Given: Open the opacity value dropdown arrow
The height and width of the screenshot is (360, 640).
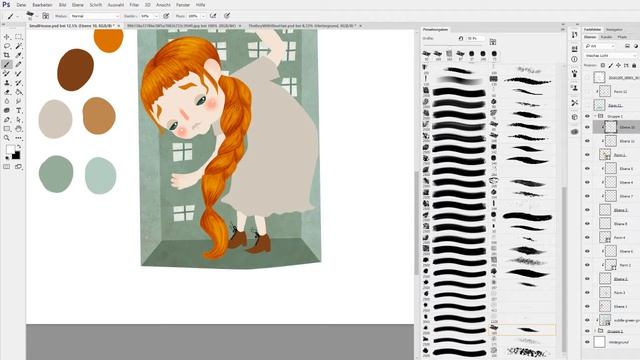Looking at the screenshot, I should tap(156, 16).
